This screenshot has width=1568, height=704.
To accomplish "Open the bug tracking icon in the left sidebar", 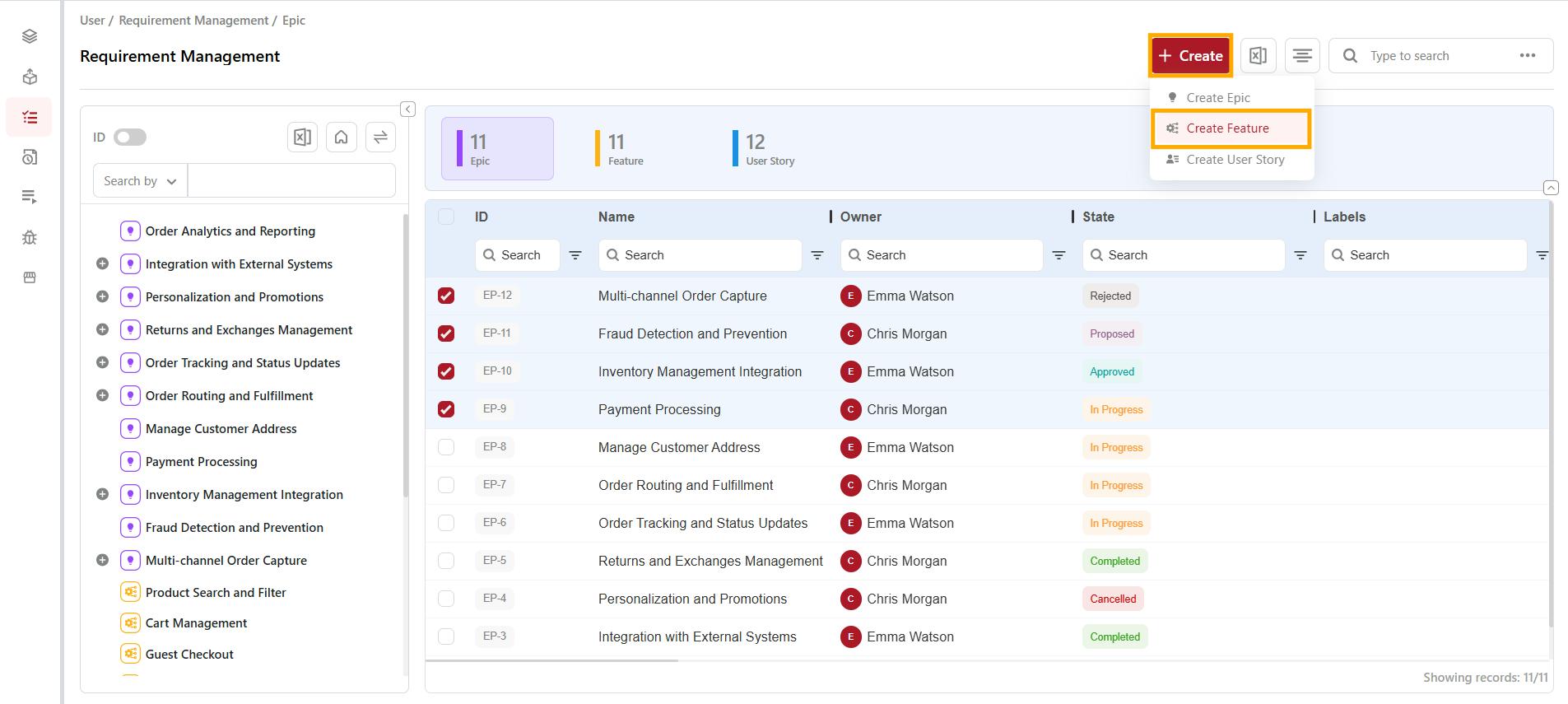I will point(30,238).
